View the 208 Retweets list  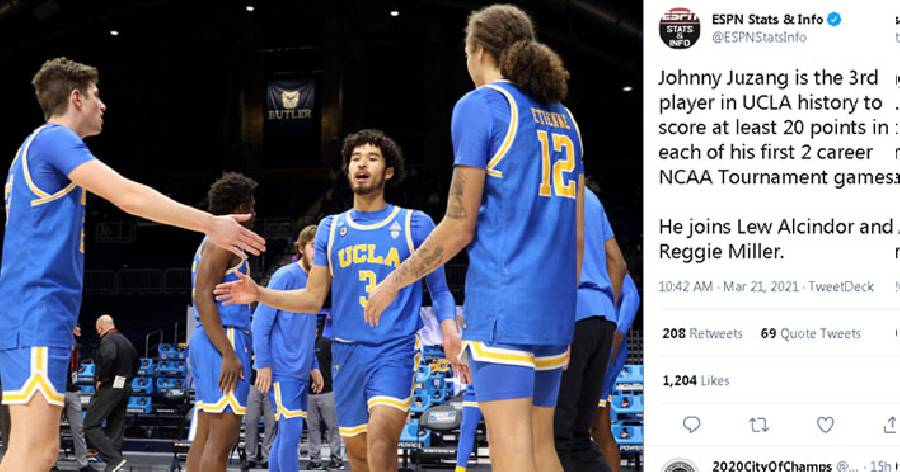click(x=702, y=333)
